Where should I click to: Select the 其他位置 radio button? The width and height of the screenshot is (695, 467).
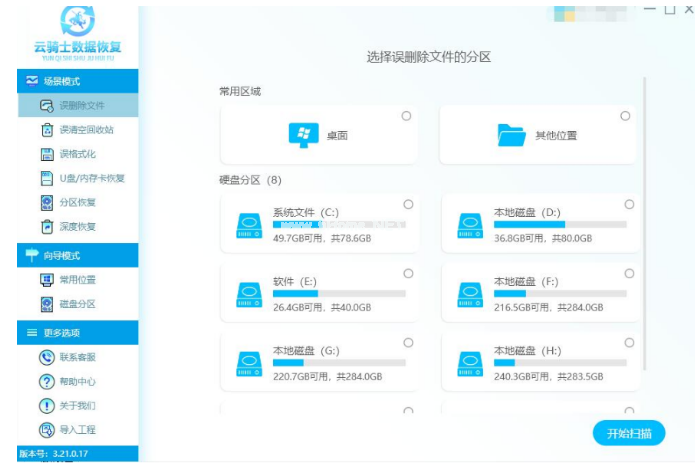point(625,116)
